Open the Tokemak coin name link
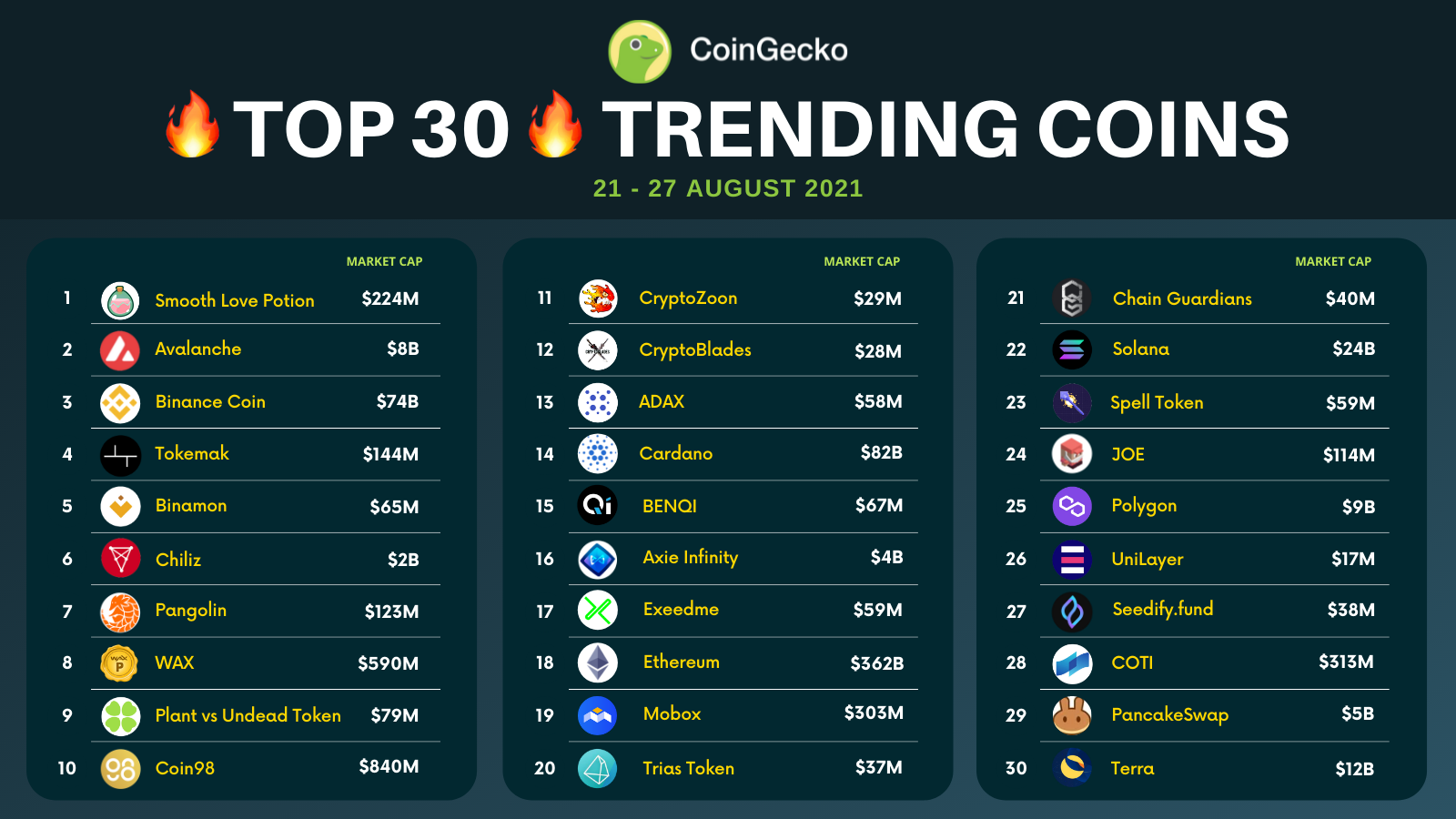Screen dimensions: 1456x819 click(x=192, y=453)
